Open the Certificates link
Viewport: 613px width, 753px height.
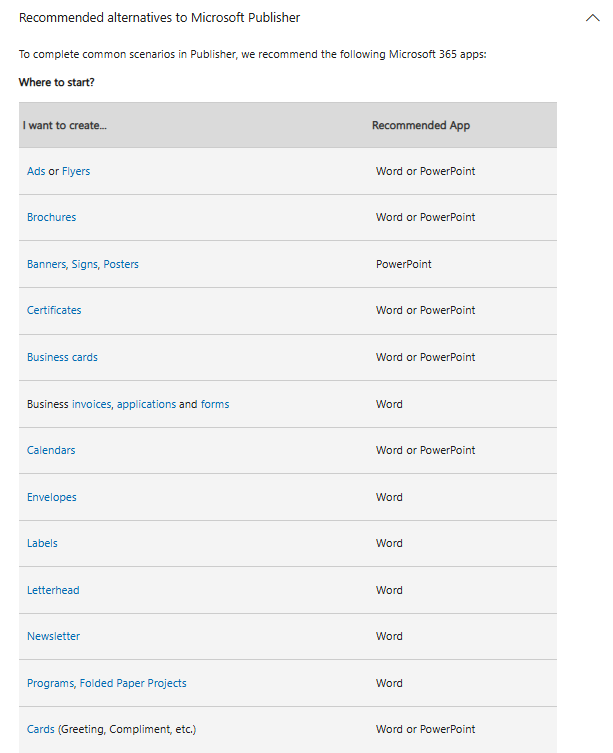[54, 310]
